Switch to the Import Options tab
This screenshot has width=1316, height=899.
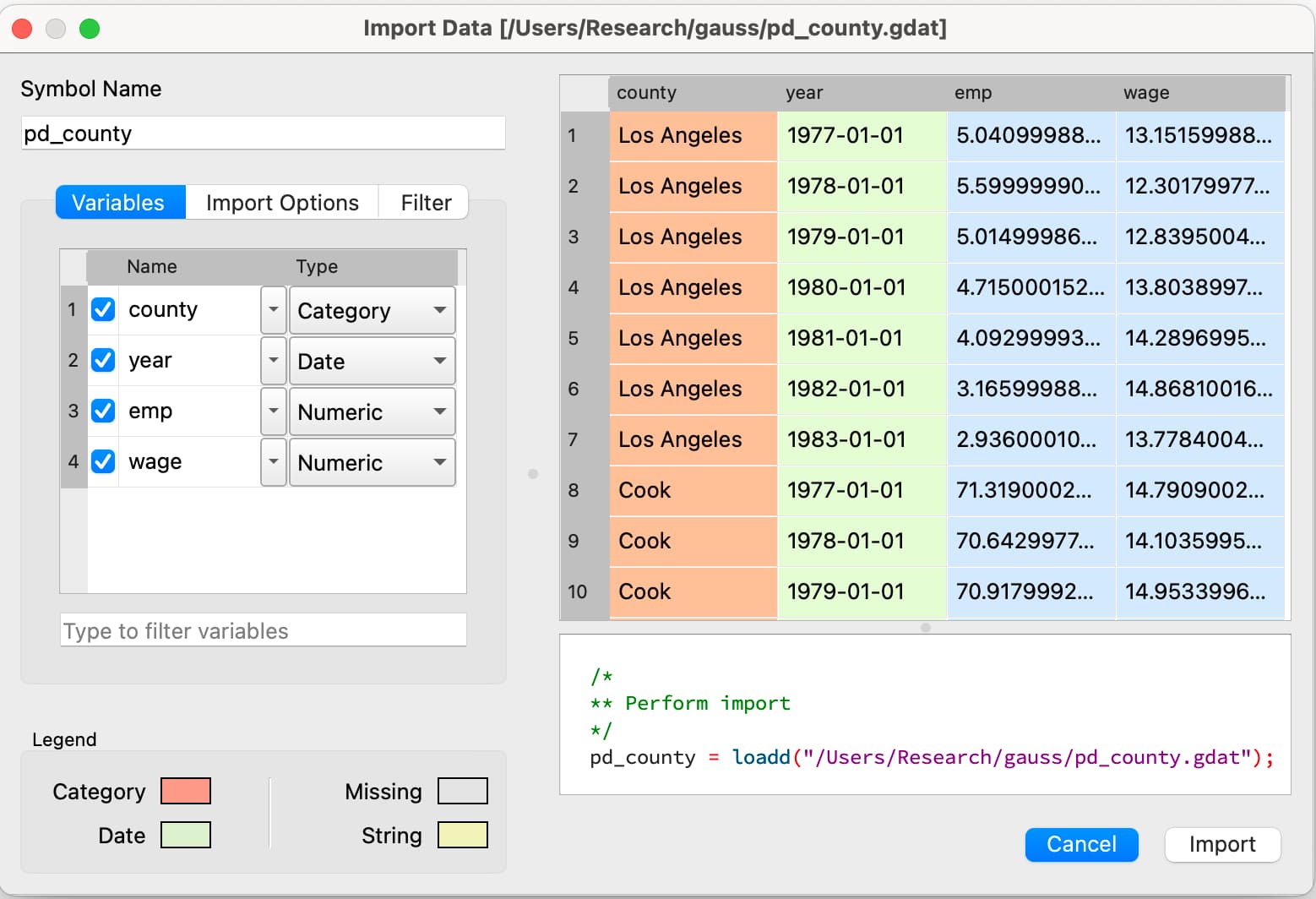[282, 203]
